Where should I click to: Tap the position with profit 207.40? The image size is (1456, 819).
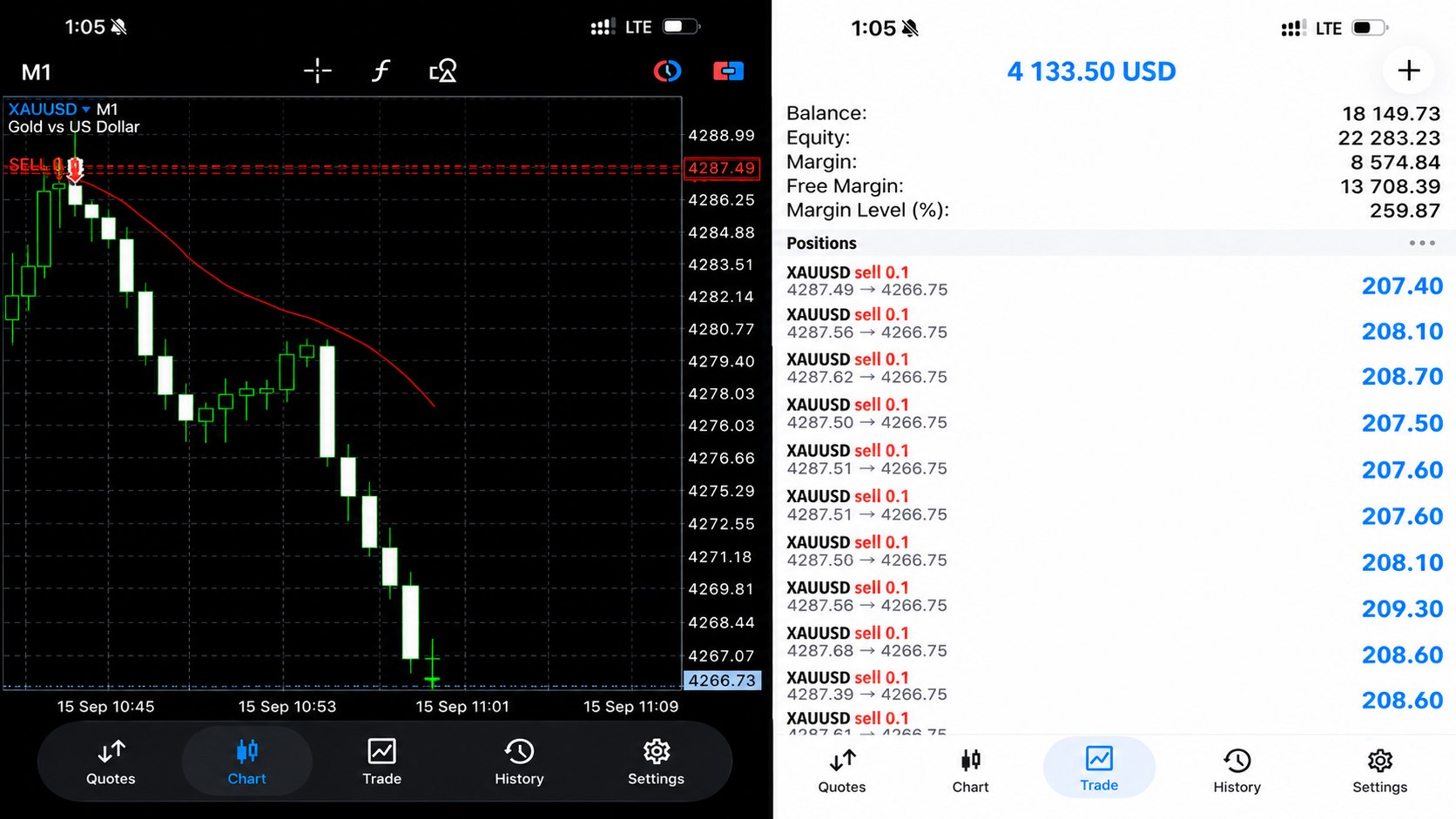coord(1115,280)
